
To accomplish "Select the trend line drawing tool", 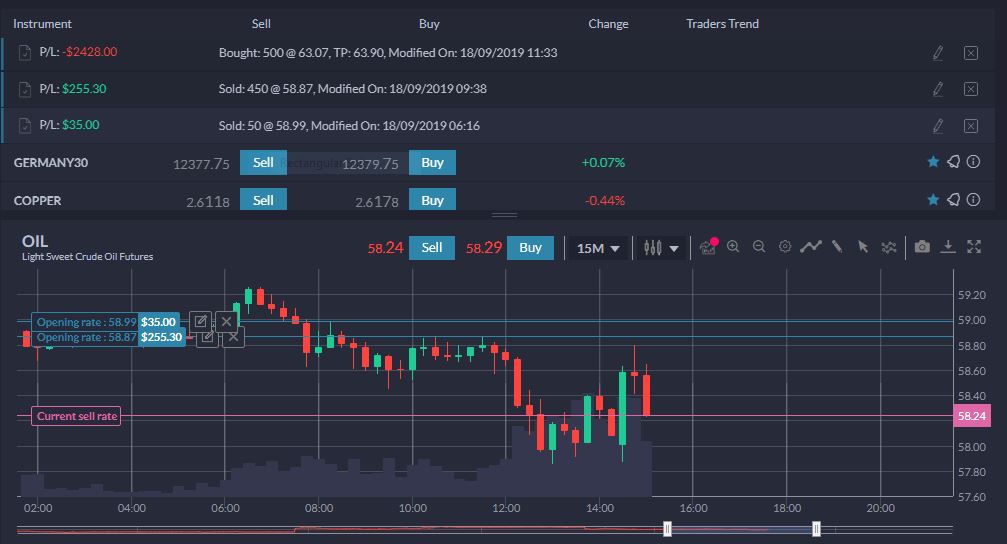I will [811, 247].
